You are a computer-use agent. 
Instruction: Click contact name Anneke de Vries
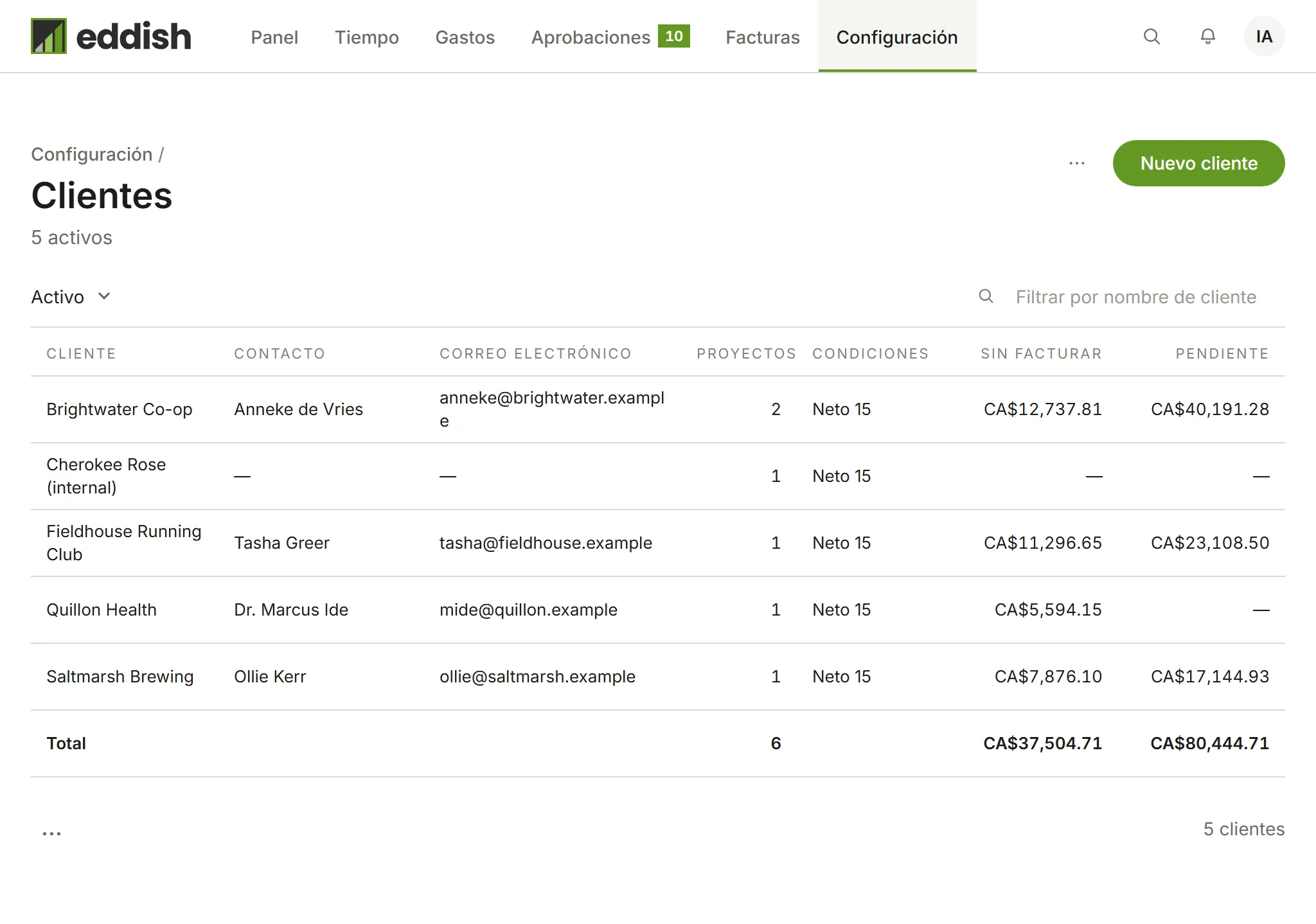pos(298,409)
